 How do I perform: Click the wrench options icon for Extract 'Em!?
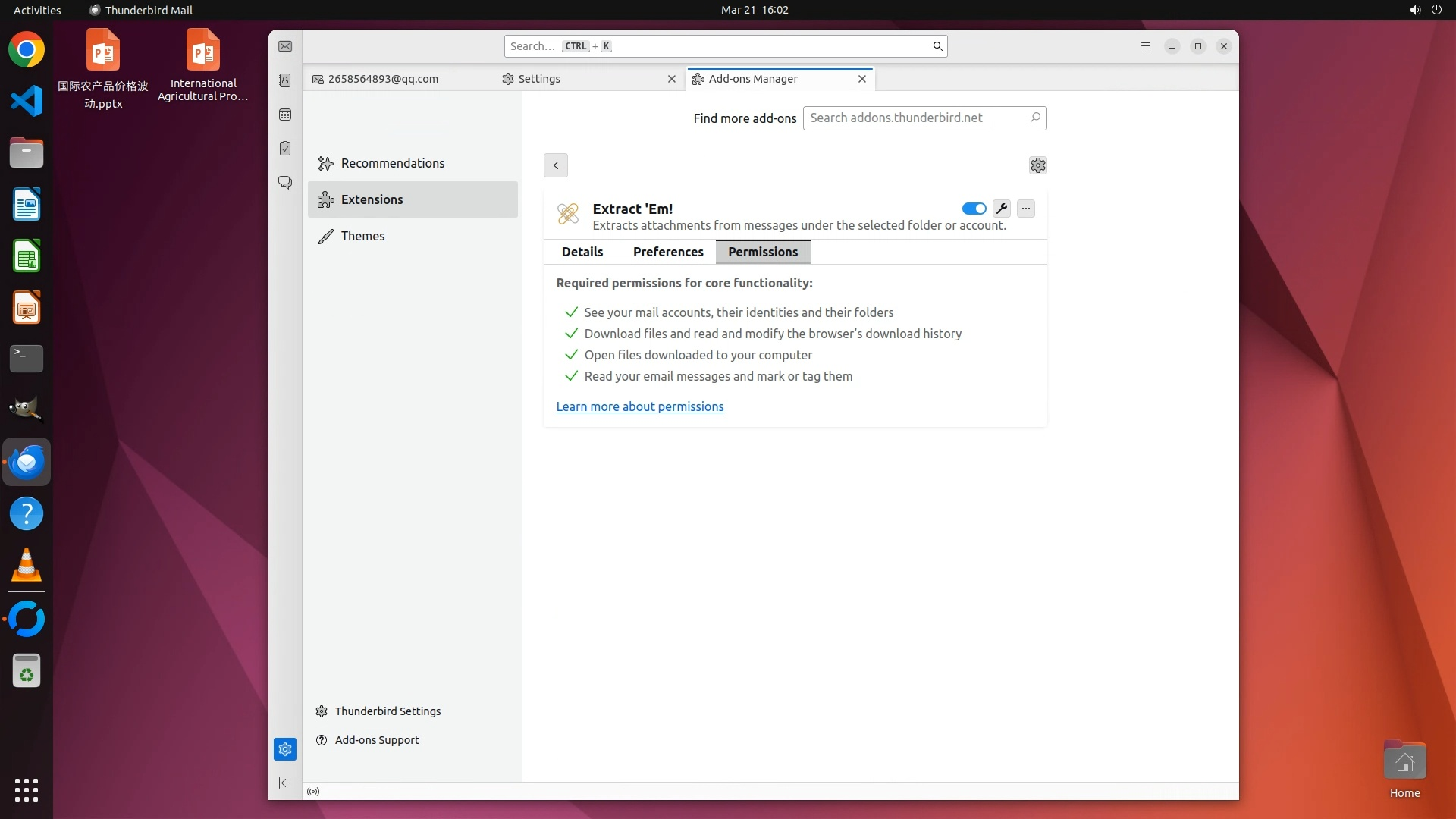click(1001, 209)
